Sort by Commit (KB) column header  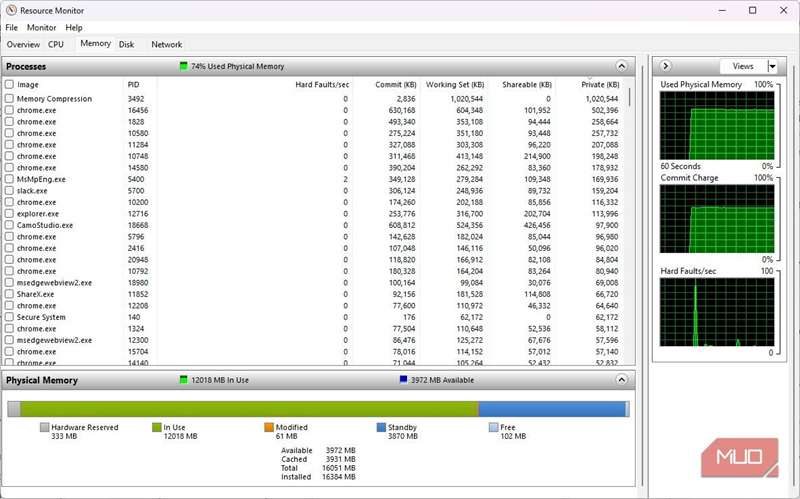(386, 85)
